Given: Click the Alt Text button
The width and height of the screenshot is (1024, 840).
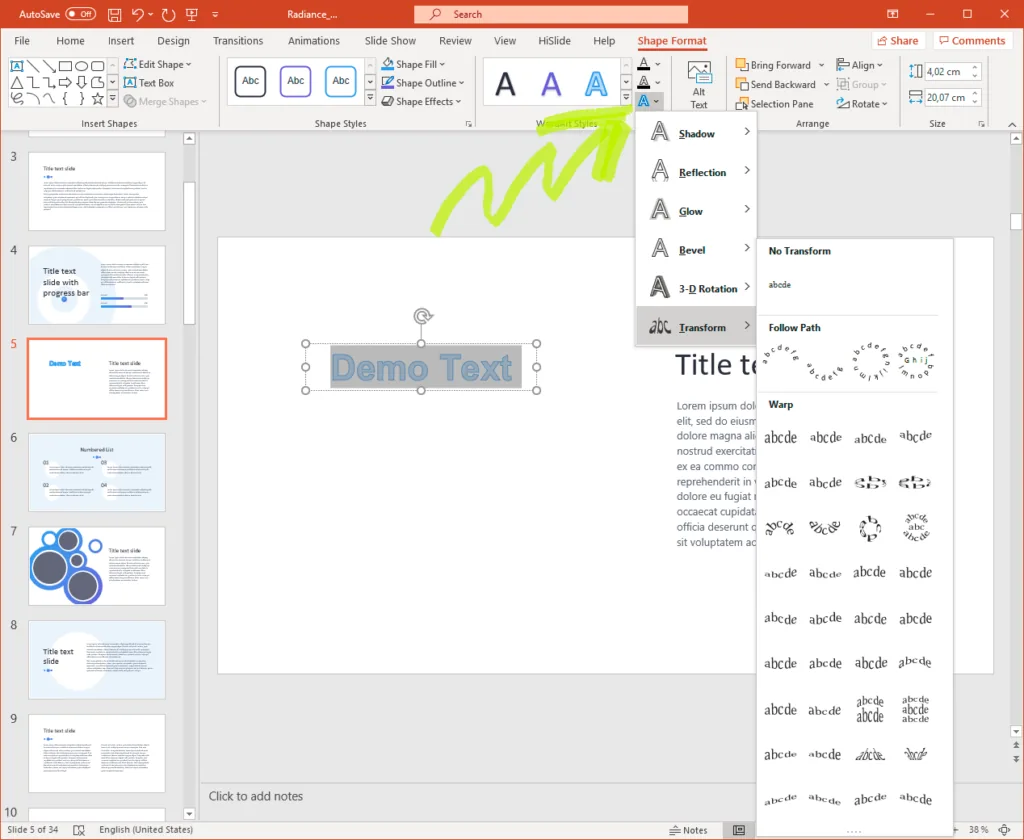Looking at the screenshot, I should (x=699, y=86).
